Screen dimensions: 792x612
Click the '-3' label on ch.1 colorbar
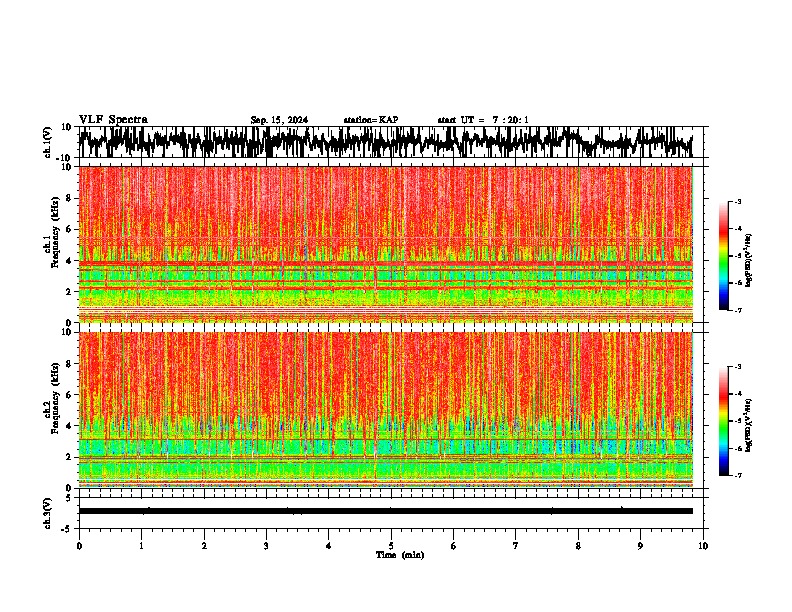pyautogui.click(x=738, y=201)
